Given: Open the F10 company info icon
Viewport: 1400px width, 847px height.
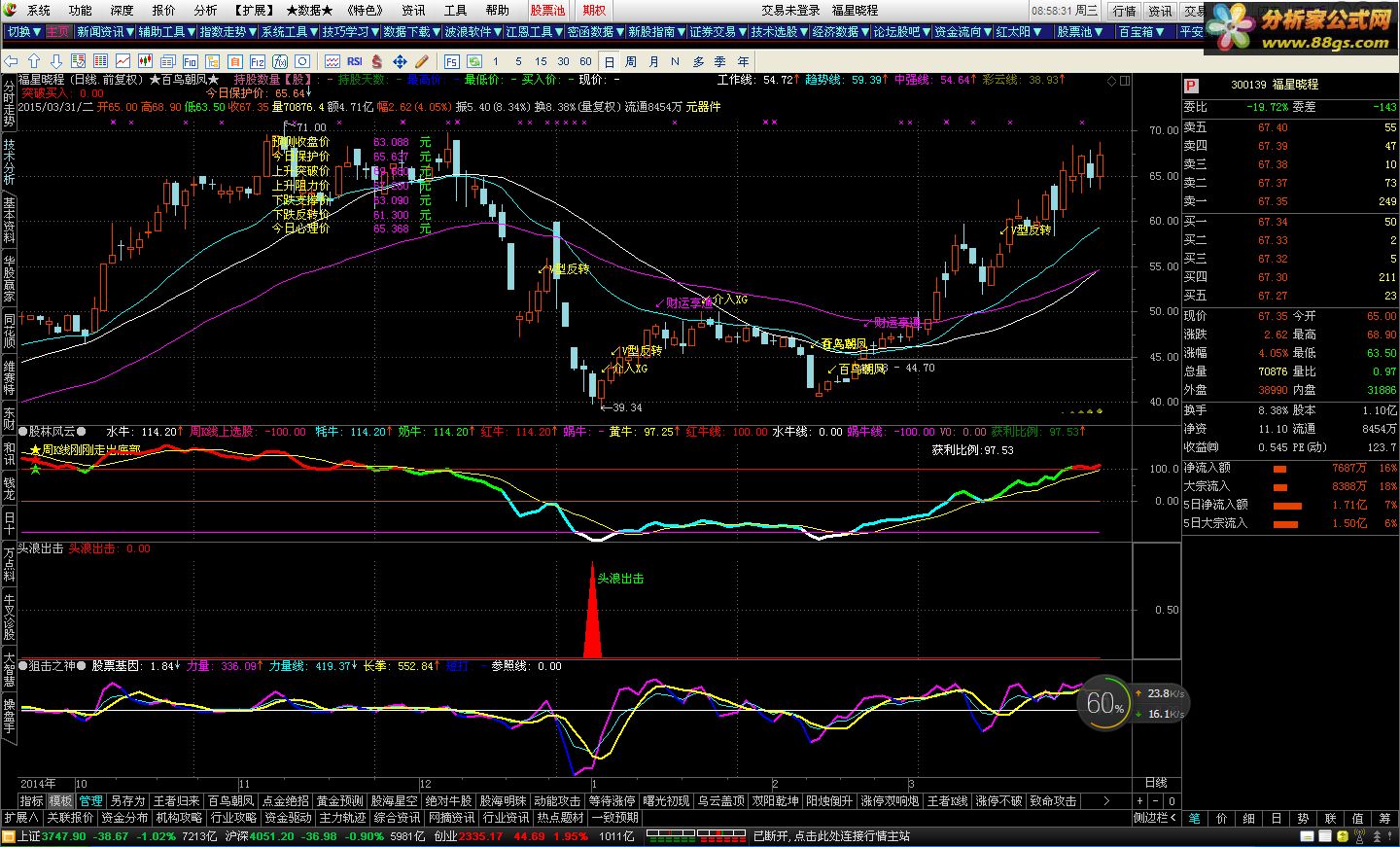Looking at the screenshot, I should [x=190, y=61].
